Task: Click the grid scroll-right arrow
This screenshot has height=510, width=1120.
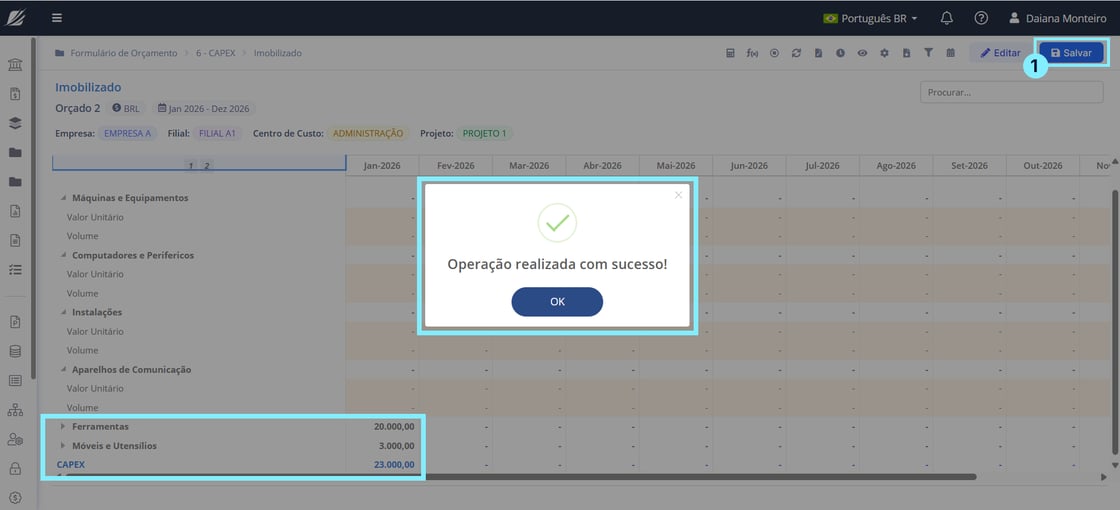Action: (1104, 477)
